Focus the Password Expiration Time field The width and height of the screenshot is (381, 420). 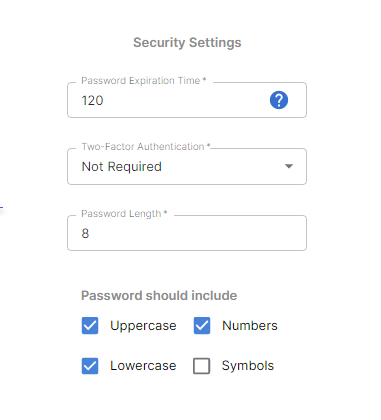tap(187, 100)
